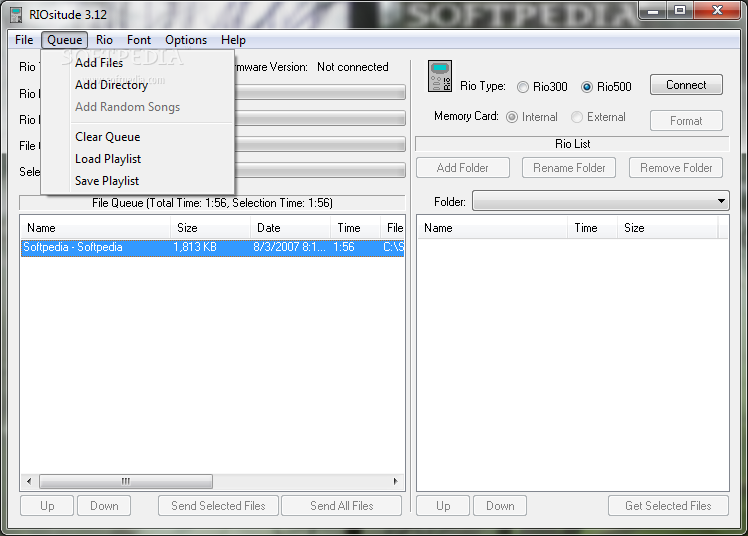Open the Help menu
Viewport: 748px width, 536px height.
click(233, 40)
